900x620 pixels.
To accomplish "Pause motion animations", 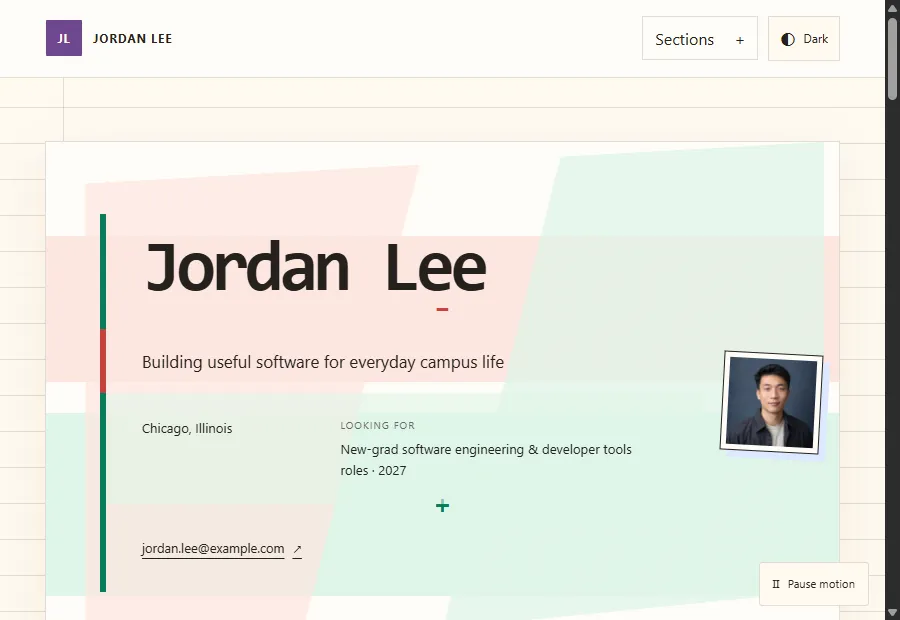I will pos(813,584).
